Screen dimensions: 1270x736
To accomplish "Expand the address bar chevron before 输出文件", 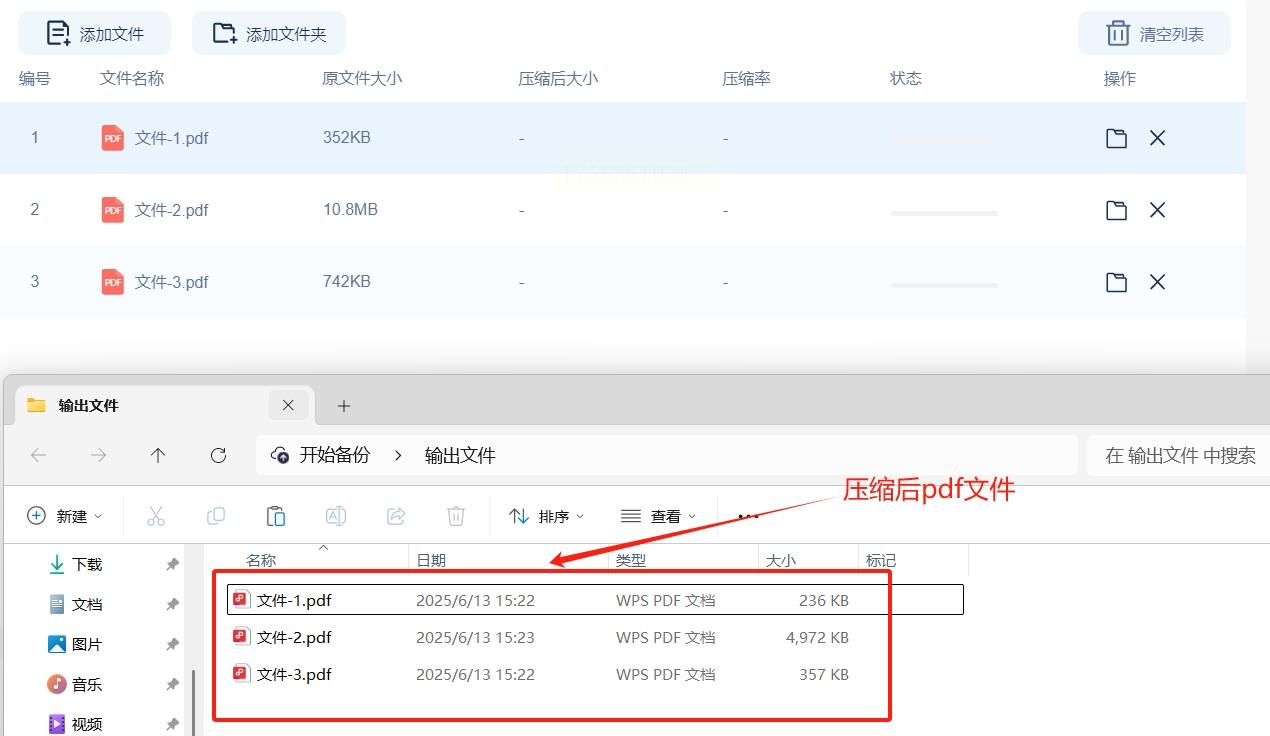I will pos(398,455).
